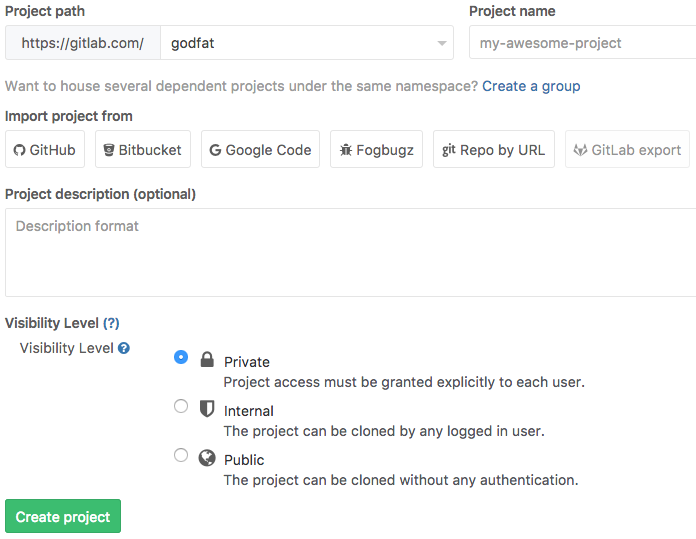Click the namespace dropdown arrow
The height and width of the screenshot is (539, 696).
pyautogui.click(x=442, y=44)
